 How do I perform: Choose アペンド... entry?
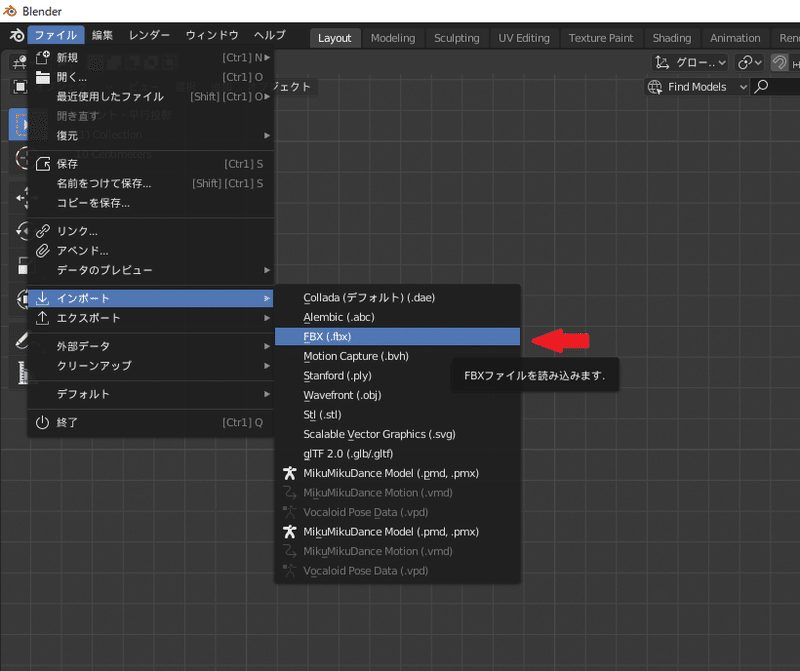(151, 251)
